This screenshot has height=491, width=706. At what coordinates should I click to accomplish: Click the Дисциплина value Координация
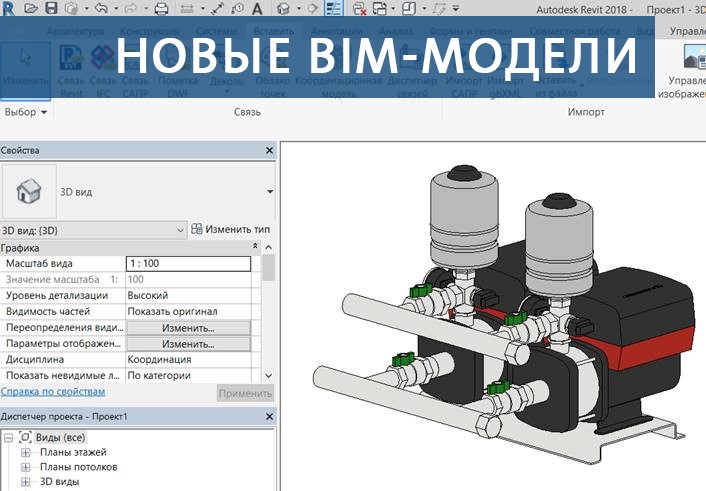(x=188, y=359)
